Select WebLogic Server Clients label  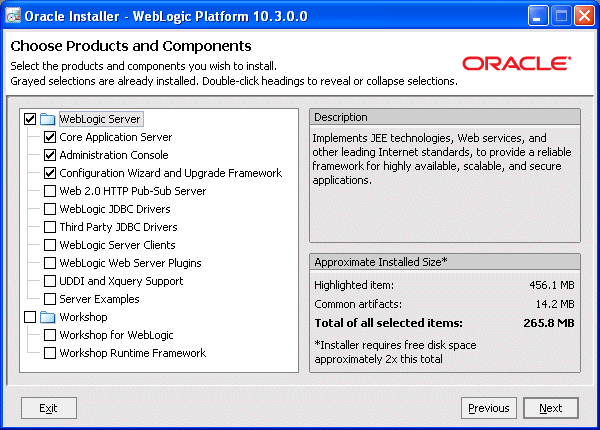[x=117, y=245]
